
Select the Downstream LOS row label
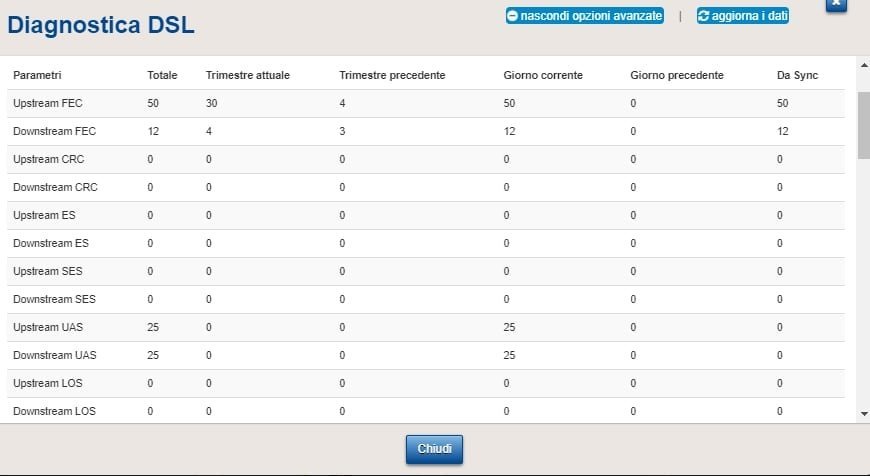click(54, 411)
